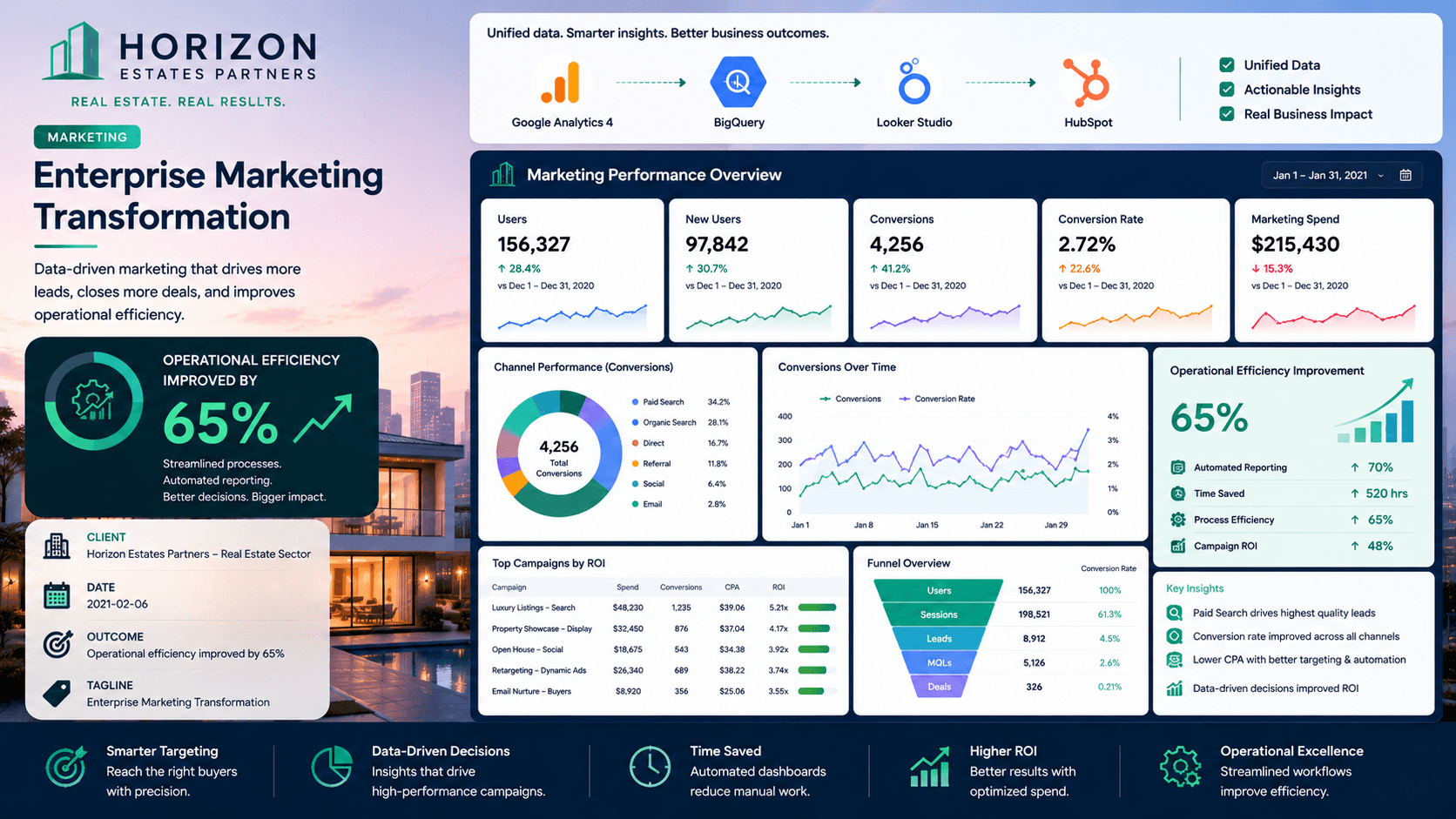The height and width of the screenshot is (819, 1456).
Task: Click the Retargeting – Dynamic Ads campaign name
Action: 539,670
